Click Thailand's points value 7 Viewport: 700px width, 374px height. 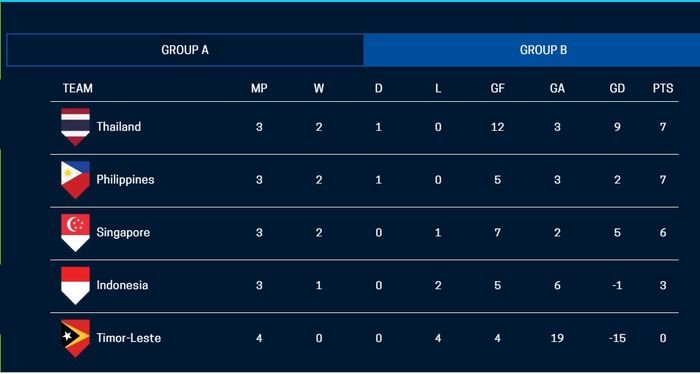click(x=663, y=127)
